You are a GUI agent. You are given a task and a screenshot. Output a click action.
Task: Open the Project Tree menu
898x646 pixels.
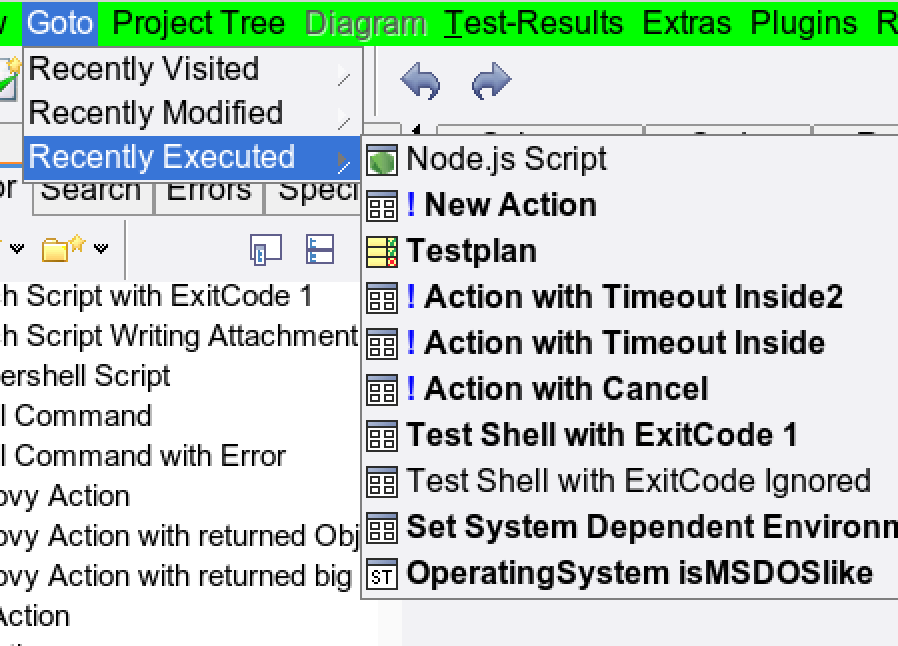[199, 22]
